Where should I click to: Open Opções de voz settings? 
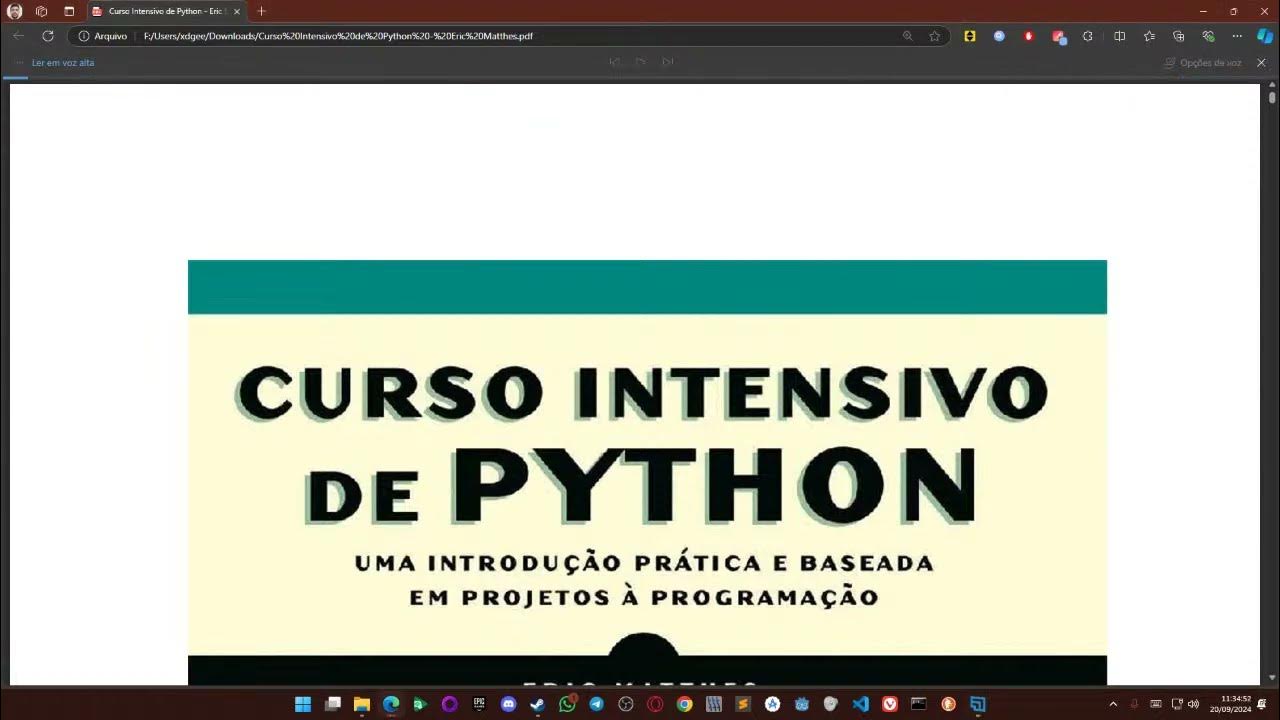pyautogui.click(x=1203, y=62)
